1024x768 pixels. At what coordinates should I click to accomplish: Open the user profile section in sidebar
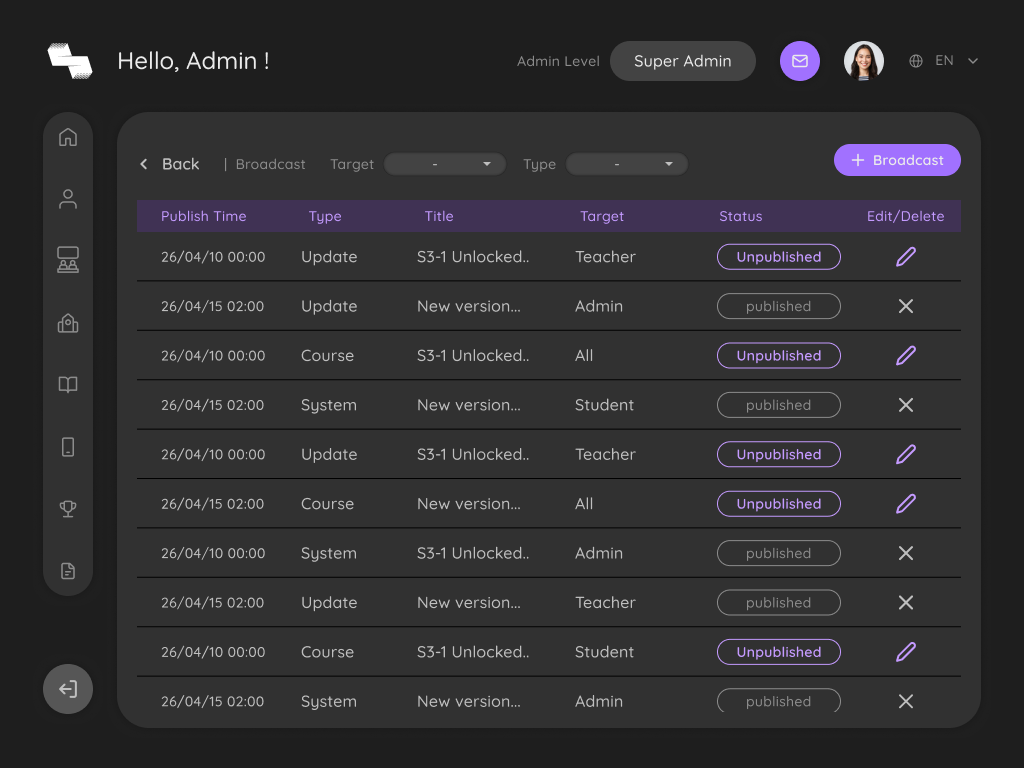[68, 199]
